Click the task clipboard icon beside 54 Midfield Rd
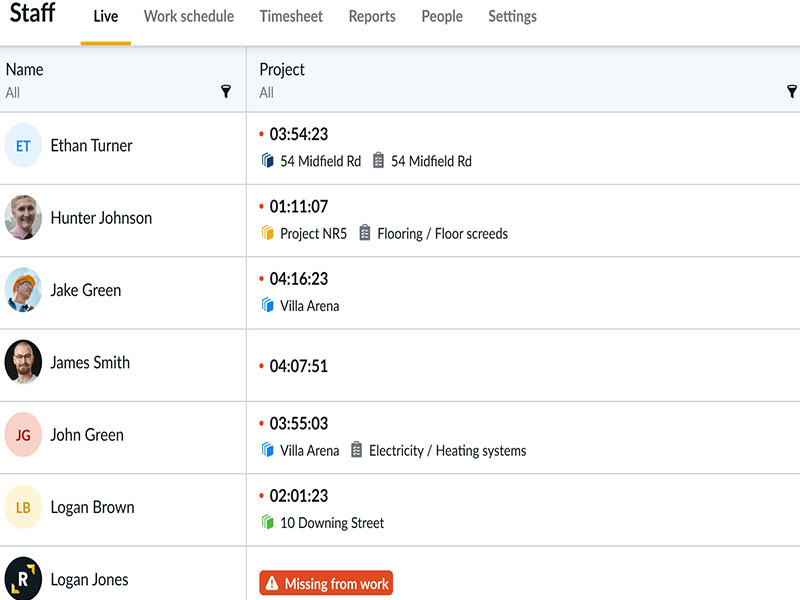The width and height of the screenshot is (800, 600). point(378,161)
